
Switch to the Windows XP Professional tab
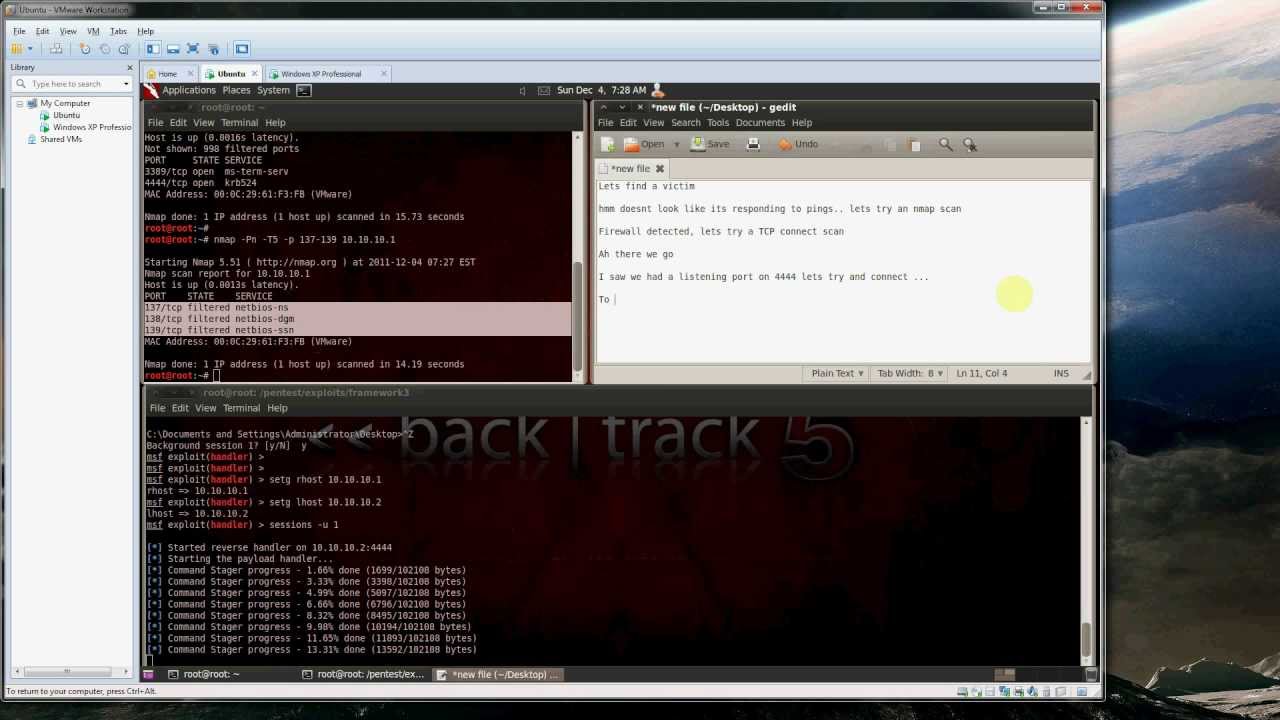pyautogui.click(x=321, y=74)
